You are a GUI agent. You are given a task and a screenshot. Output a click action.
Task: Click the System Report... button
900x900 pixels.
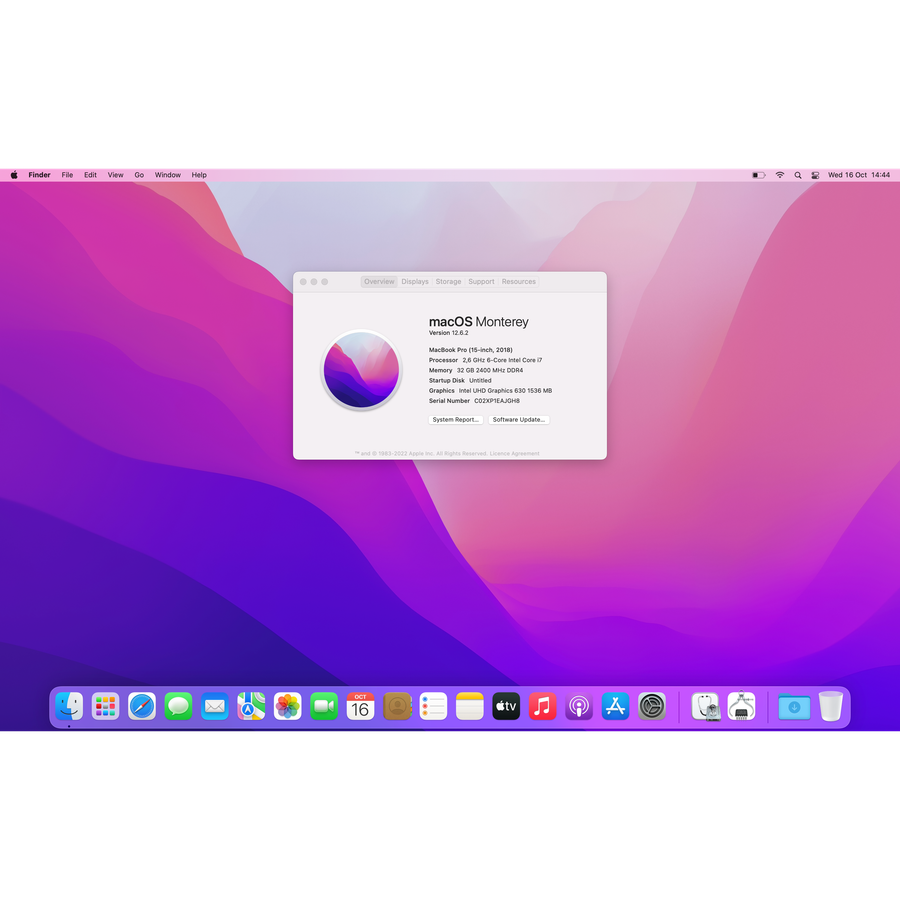pyautogui.click(x=456, y=420)
